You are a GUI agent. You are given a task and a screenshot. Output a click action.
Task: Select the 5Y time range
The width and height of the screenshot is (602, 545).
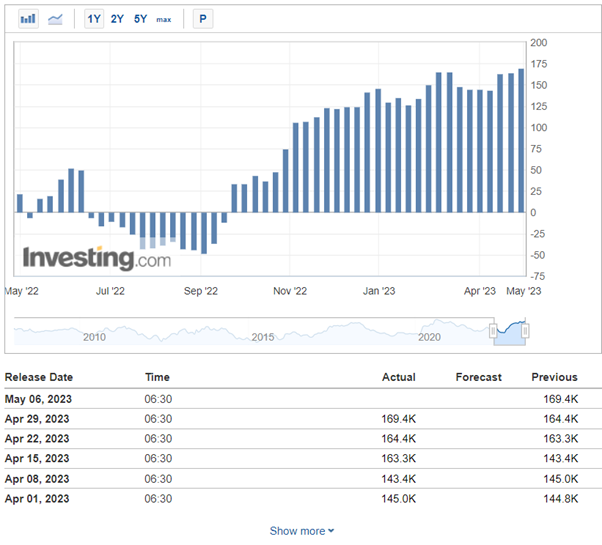point(140,19)
